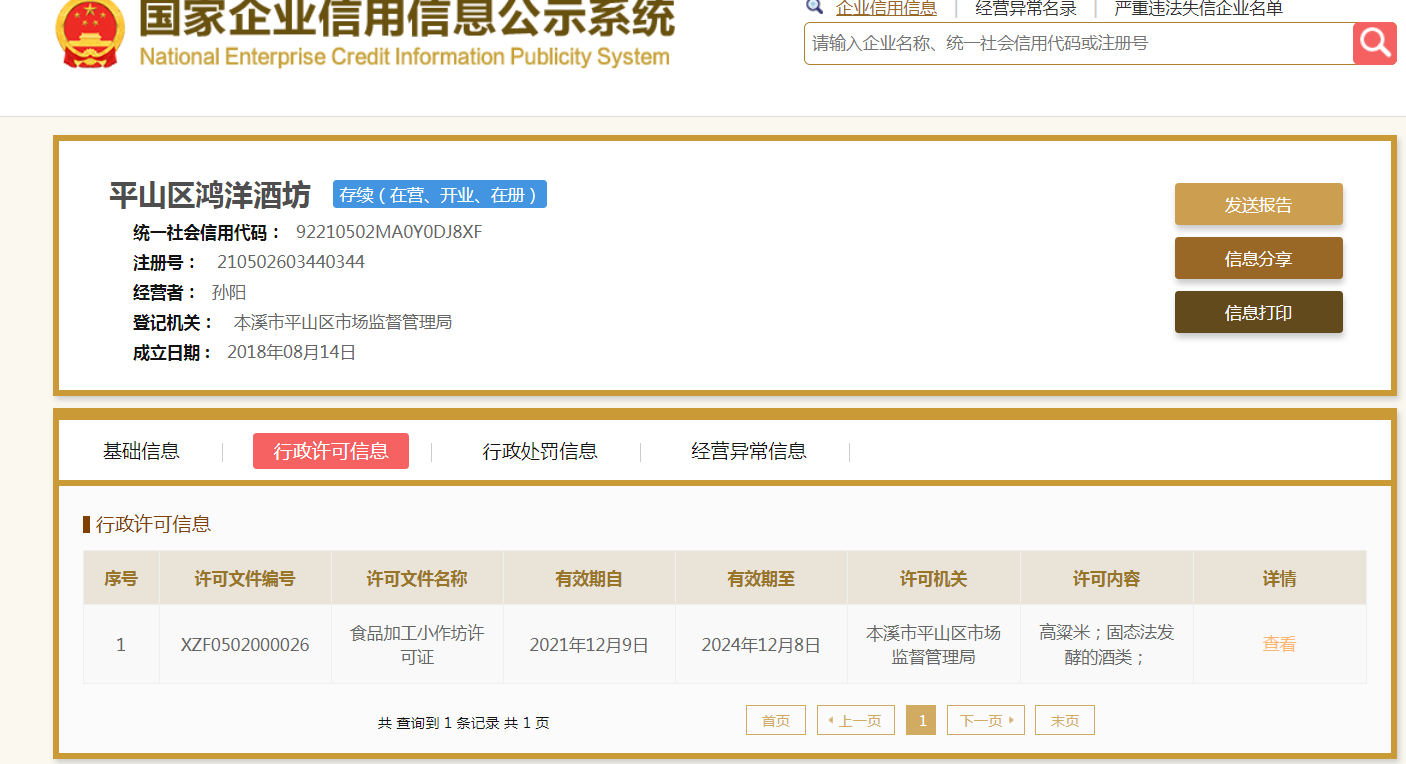Open the 经营异常名录 search category
The width and height of the screenshot is (1406, 764).
1026,8
